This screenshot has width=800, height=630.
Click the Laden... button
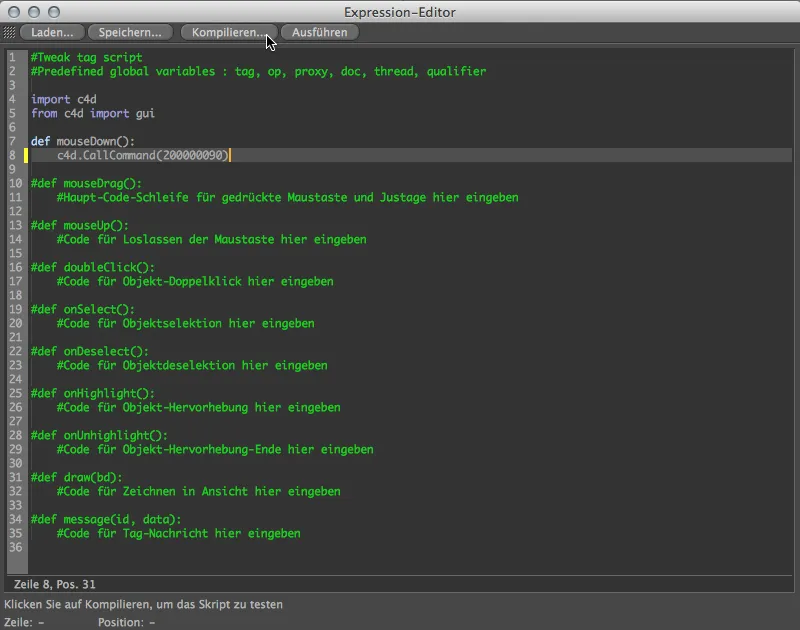(x=52, y=32)
